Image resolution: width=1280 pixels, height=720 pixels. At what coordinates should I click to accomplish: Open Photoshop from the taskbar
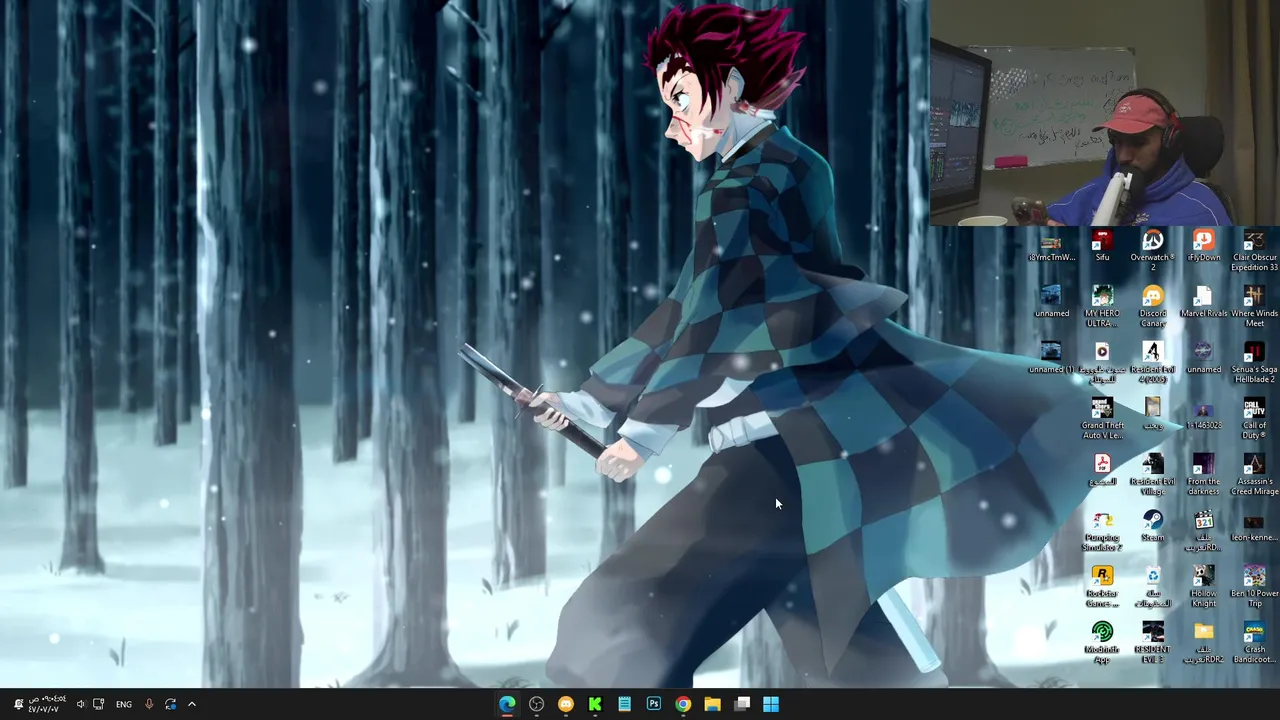click(x=654, y=704)
